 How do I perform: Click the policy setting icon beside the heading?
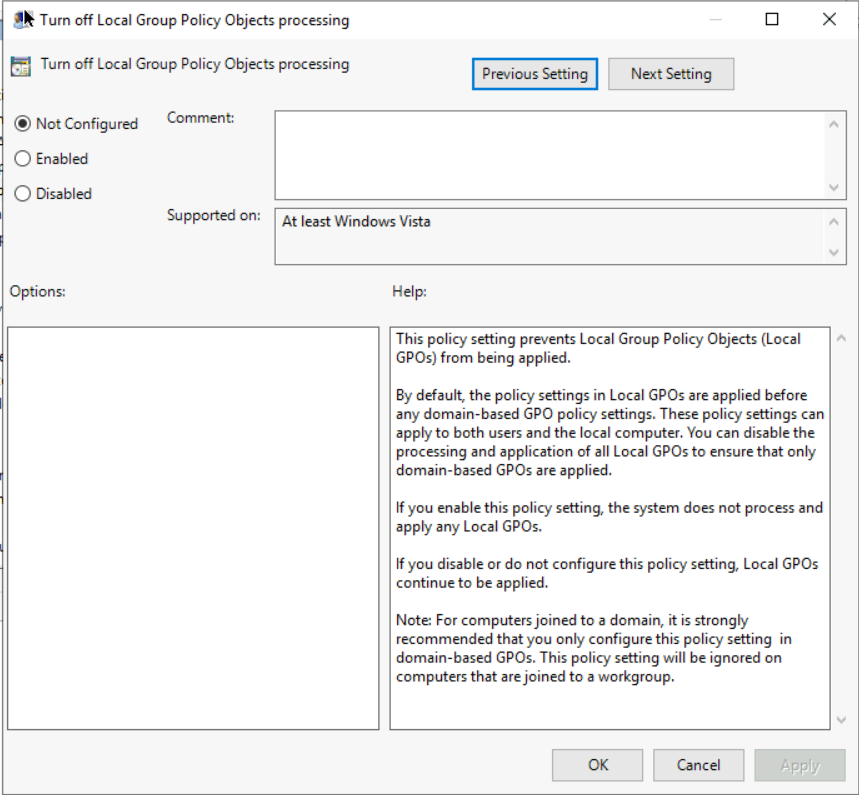(x=20, y=66)
